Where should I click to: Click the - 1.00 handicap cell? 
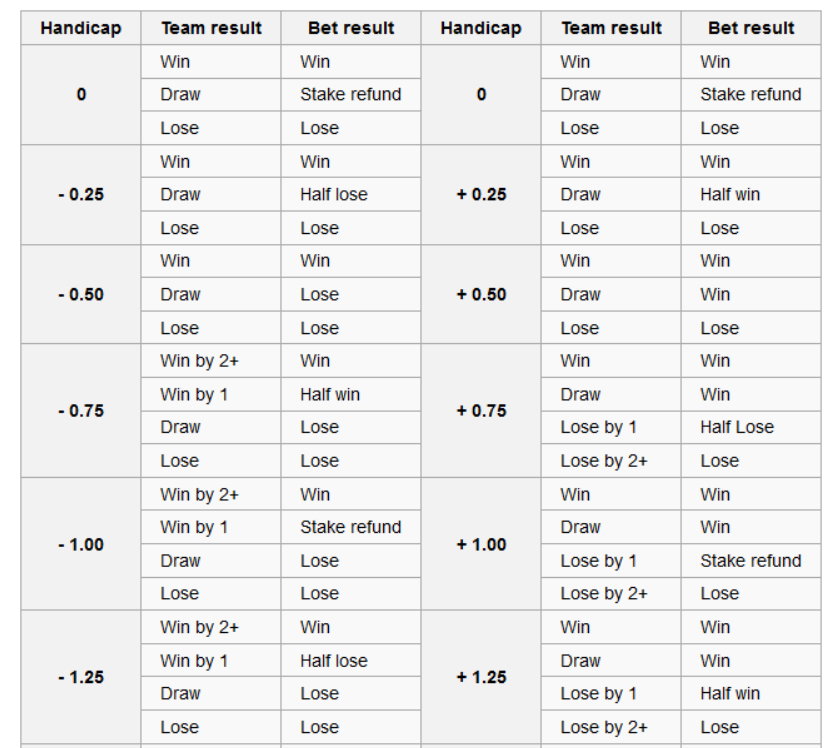81,544
